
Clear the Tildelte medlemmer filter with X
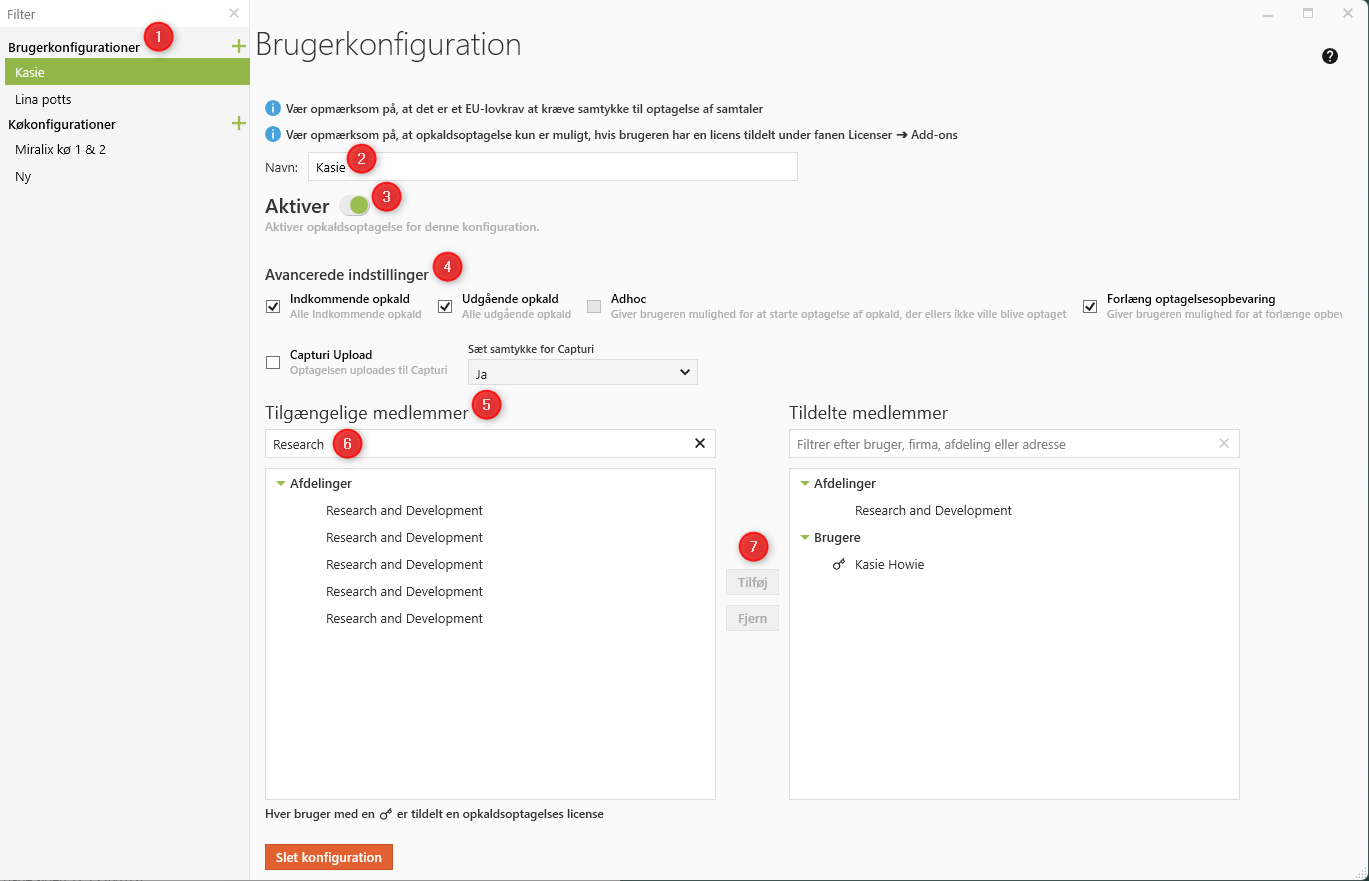point(1224,443)
